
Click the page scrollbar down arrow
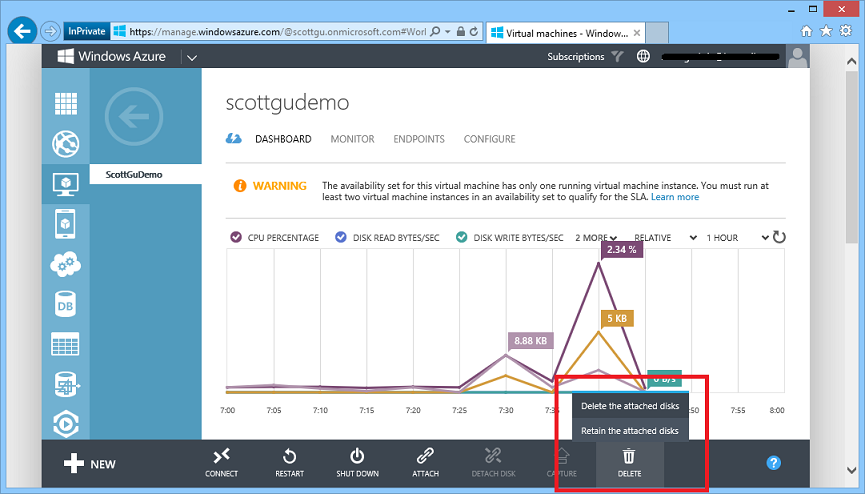851,470
